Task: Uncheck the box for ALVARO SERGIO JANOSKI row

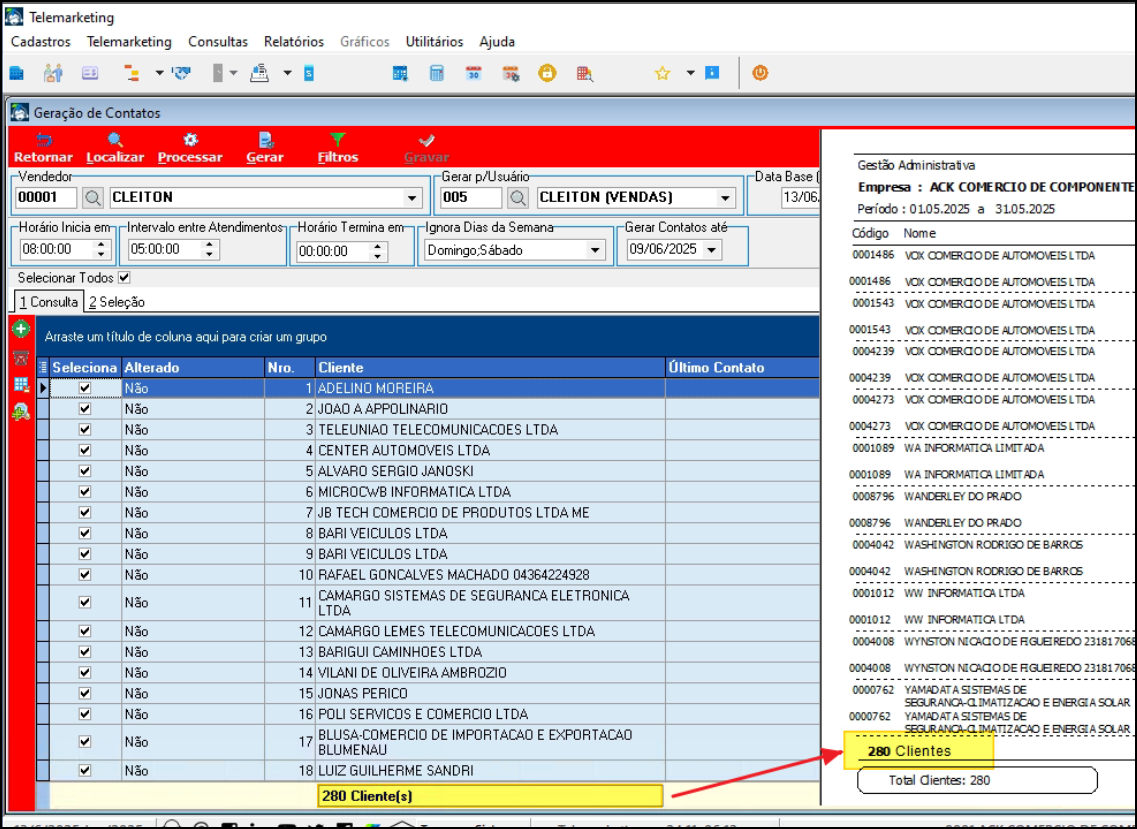Action: [x=85, y=471]
